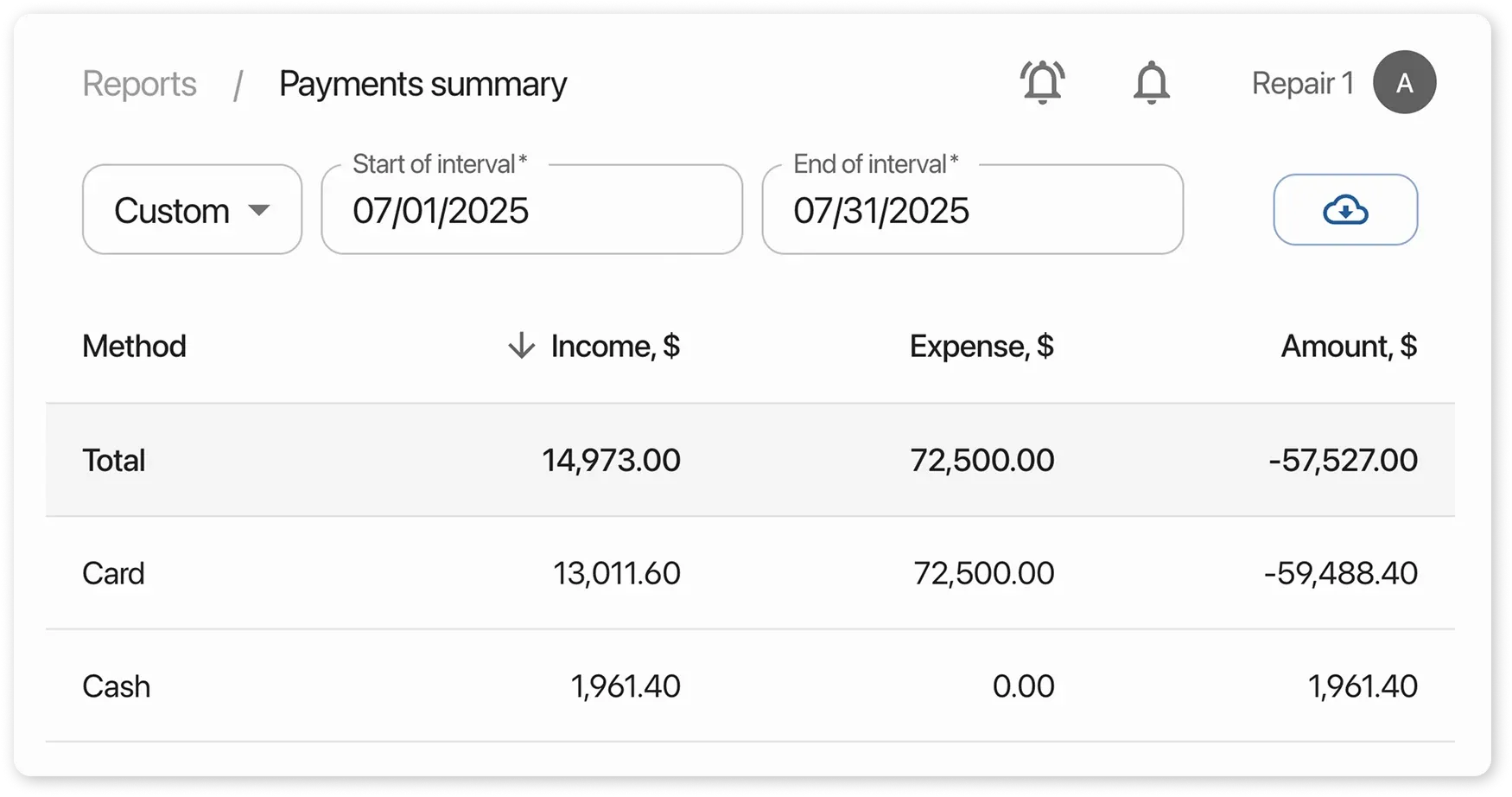Go back to Reports breadcrumb
This screenshot has height=797, width=1512.
139,84
